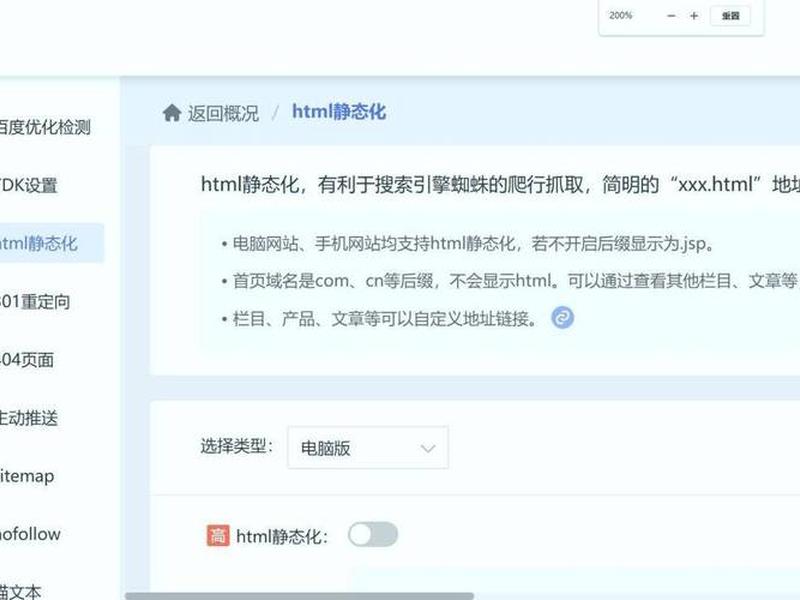The height and width of the screenshot is (600, 800).
Task: Click the text 电脑网站、手机网站均支持html静态化
Action: point(373,243)
